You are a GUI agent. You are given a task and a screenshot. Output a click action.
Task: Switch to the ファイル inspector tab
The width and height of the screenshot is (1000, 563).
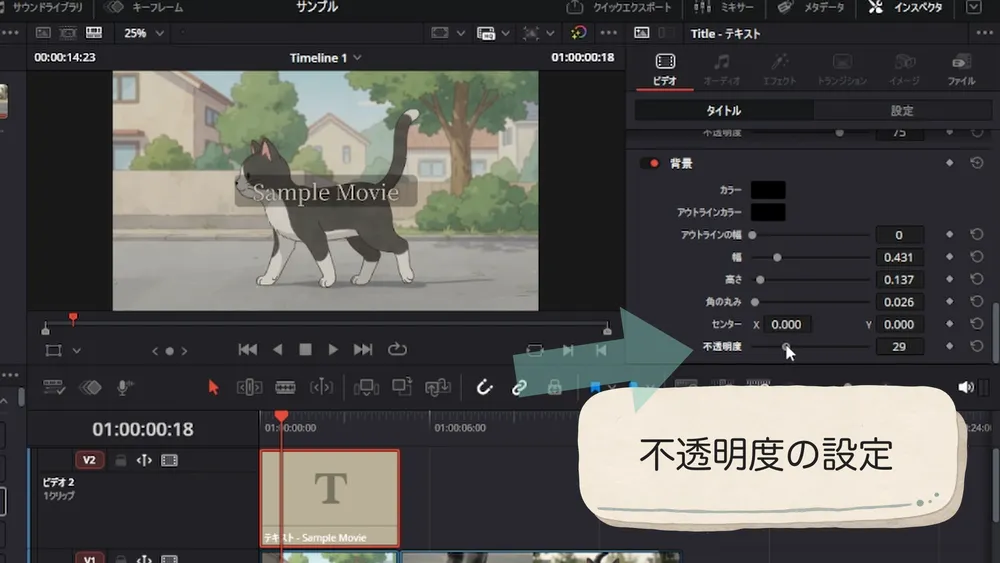961,69
